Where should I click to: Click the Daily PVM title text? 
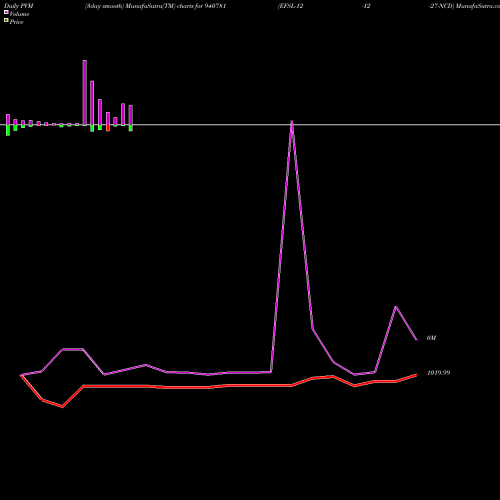pos(19,6)
